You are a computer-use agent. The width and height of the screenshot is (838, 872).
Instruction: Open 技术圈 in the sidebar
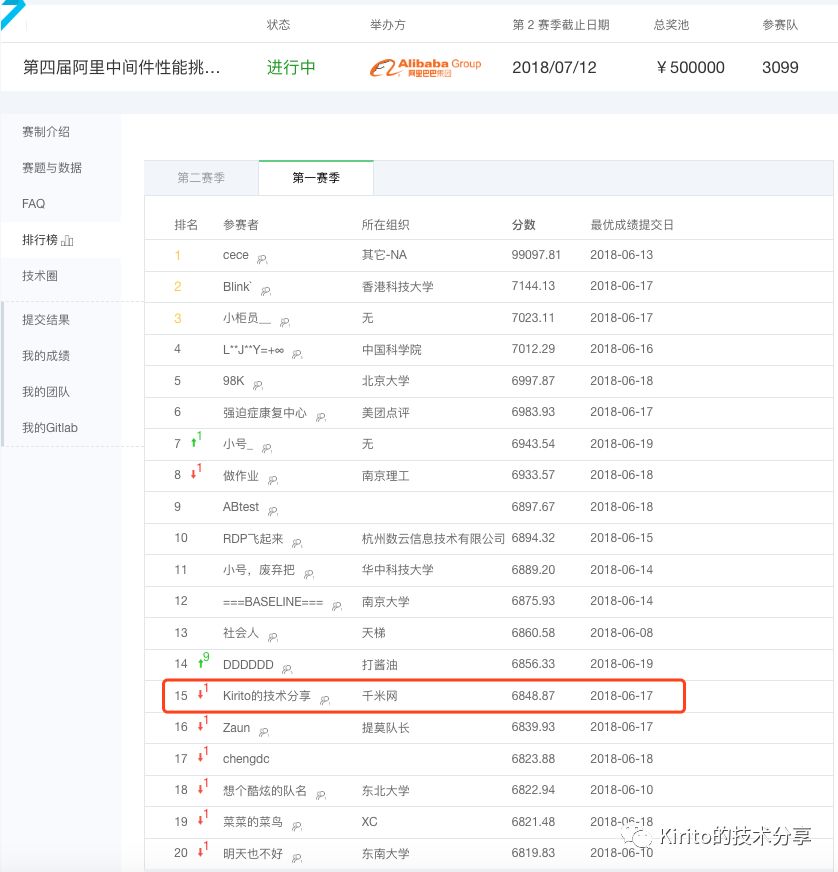40,276
